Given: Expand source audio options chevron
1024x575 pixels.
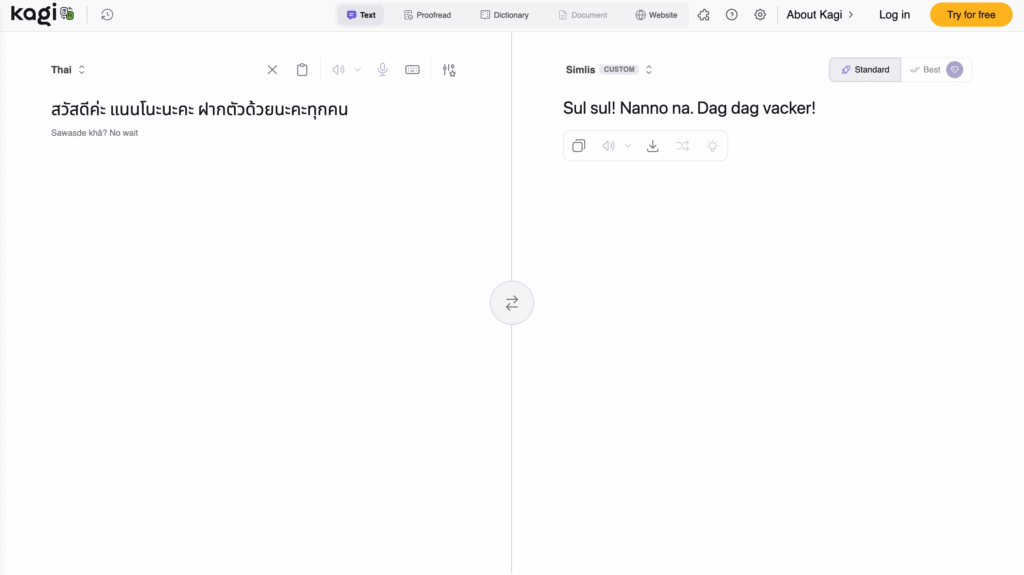Looking at the screenshot, I should pyautogui.click(x=357, y=70).
